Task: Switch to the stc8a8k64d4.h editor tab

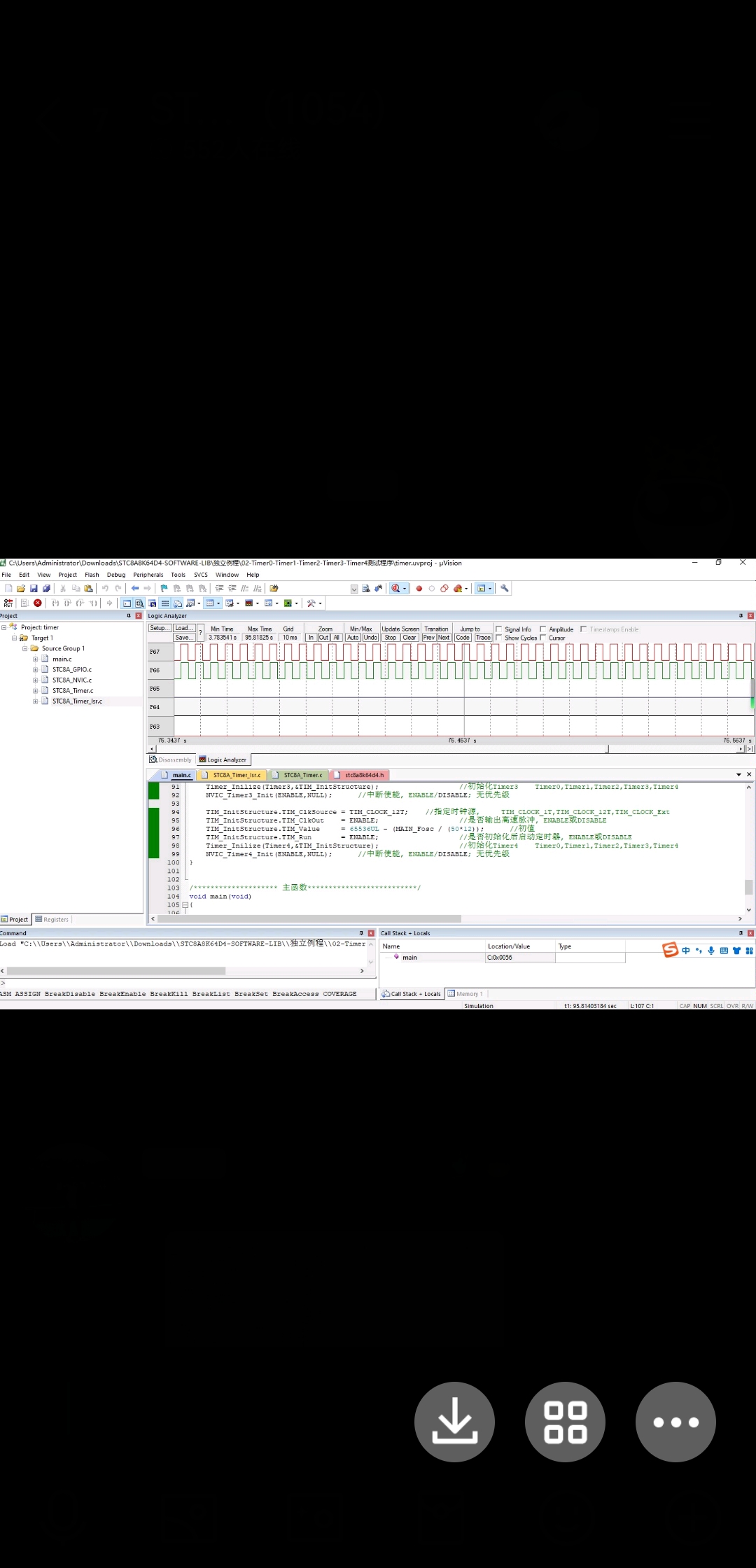Action: click(359, 775)
